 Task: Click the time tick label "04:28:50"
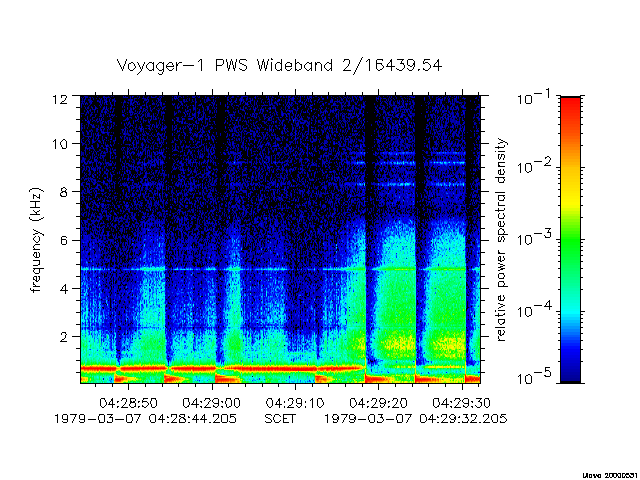128,403
